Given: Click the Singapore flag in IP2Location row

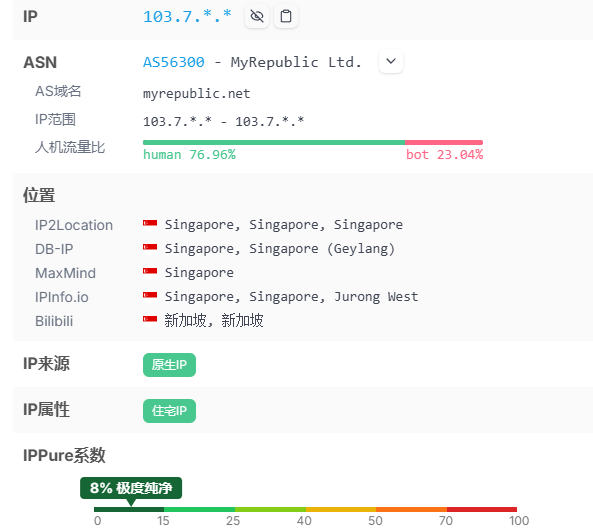Looking at the screenshot, I should tap(150, 224).
